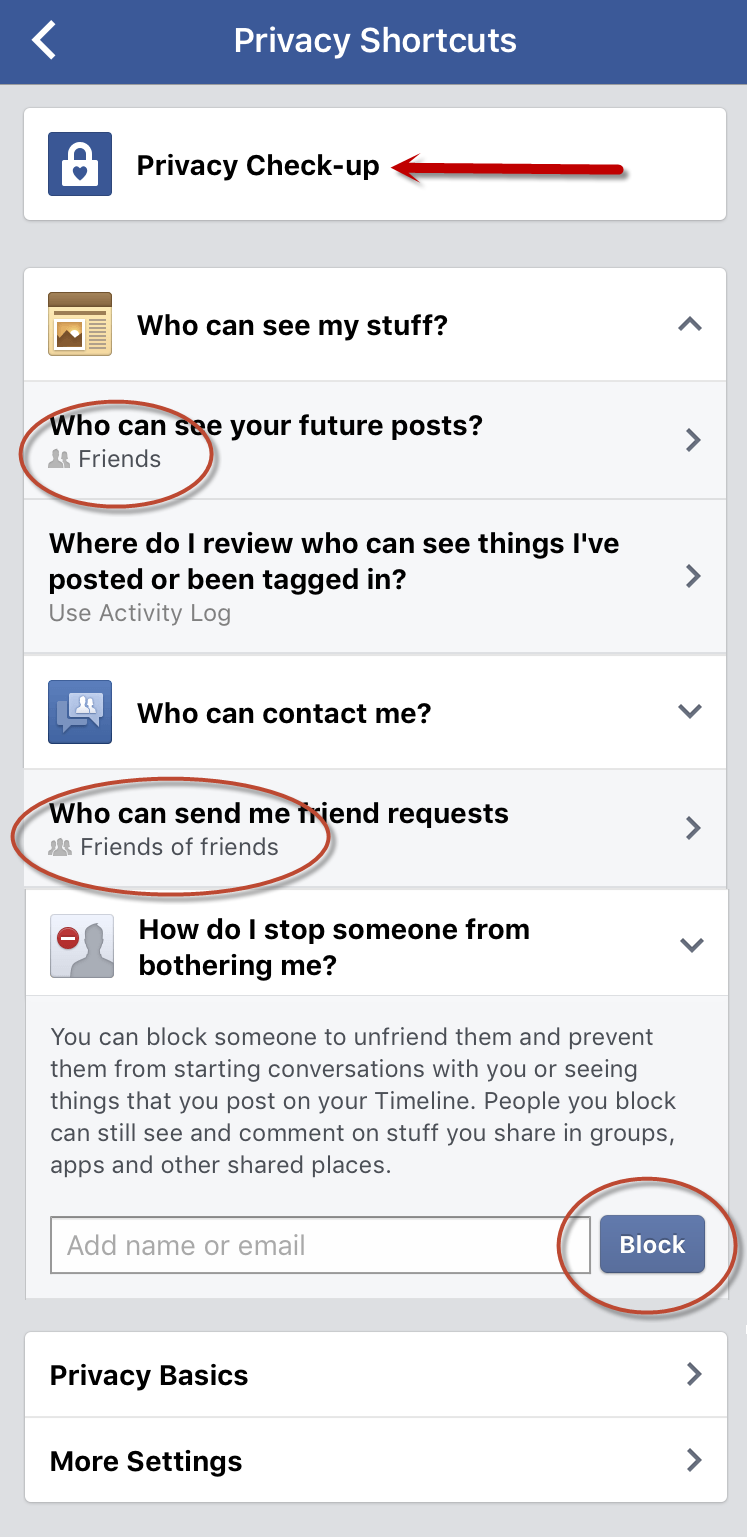Screen dimensions: 747x1537
Task: Collapse the 'Who can see my stuff?' section
Action: coord(690,324)
